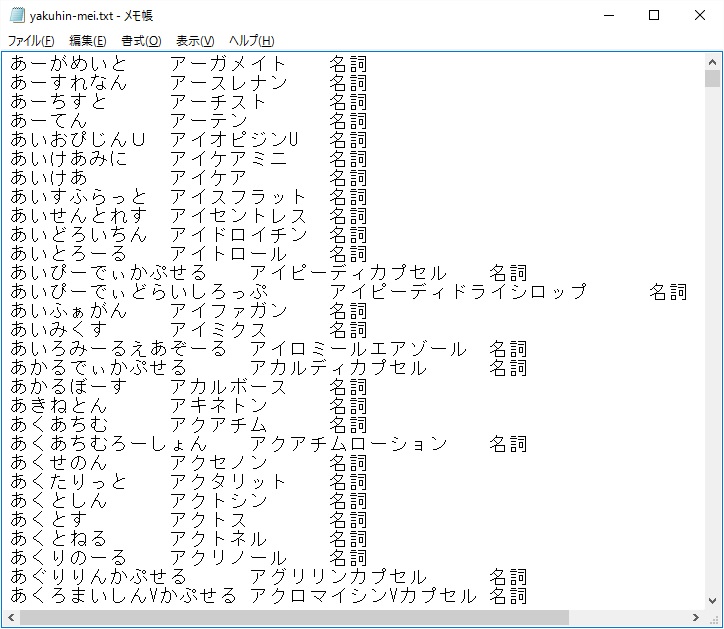
Task: Click the text あいおぴじんU
Action: (78, 140)
